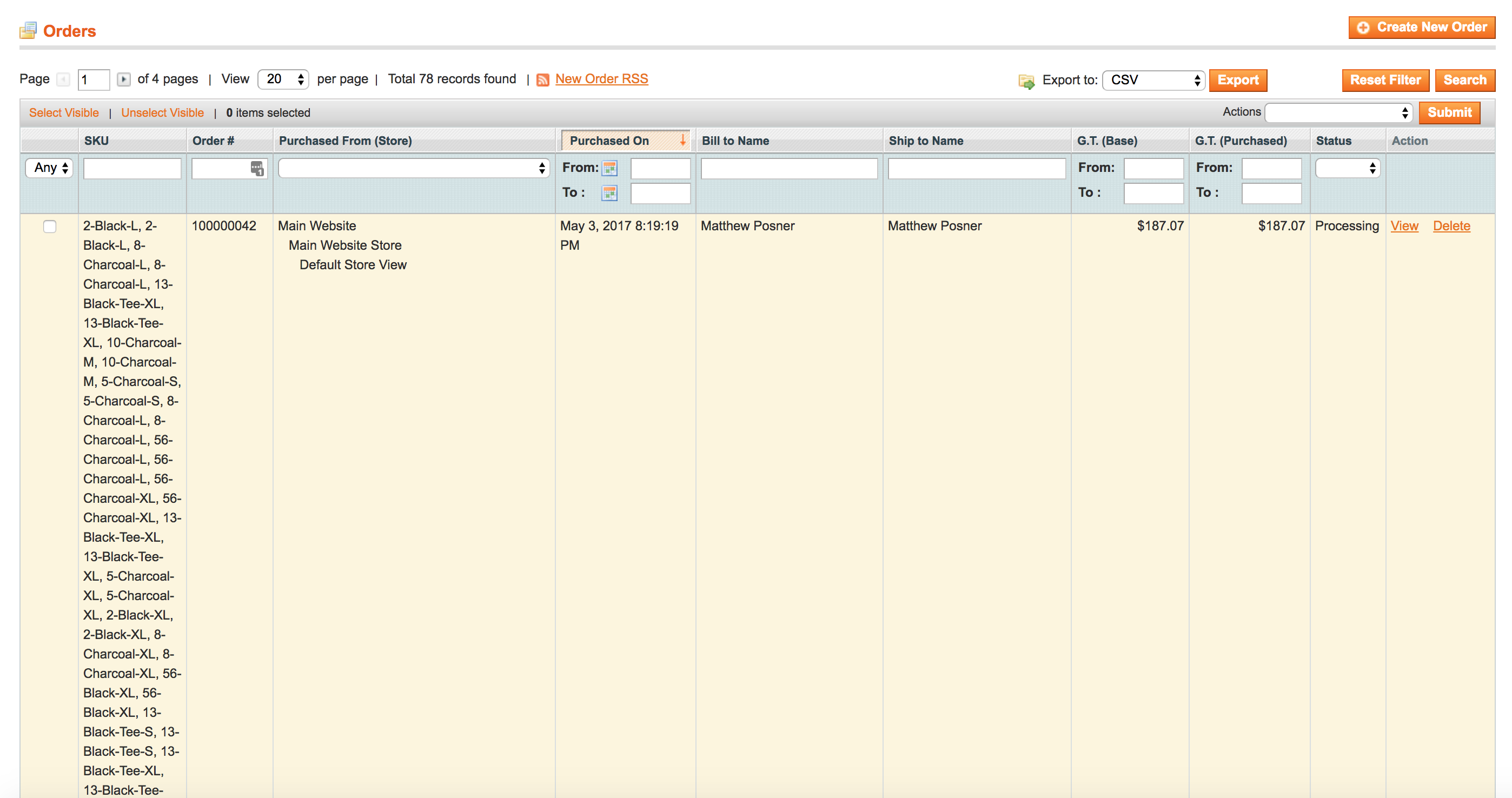Click the calendar icon in Purchased On To field

608,192
